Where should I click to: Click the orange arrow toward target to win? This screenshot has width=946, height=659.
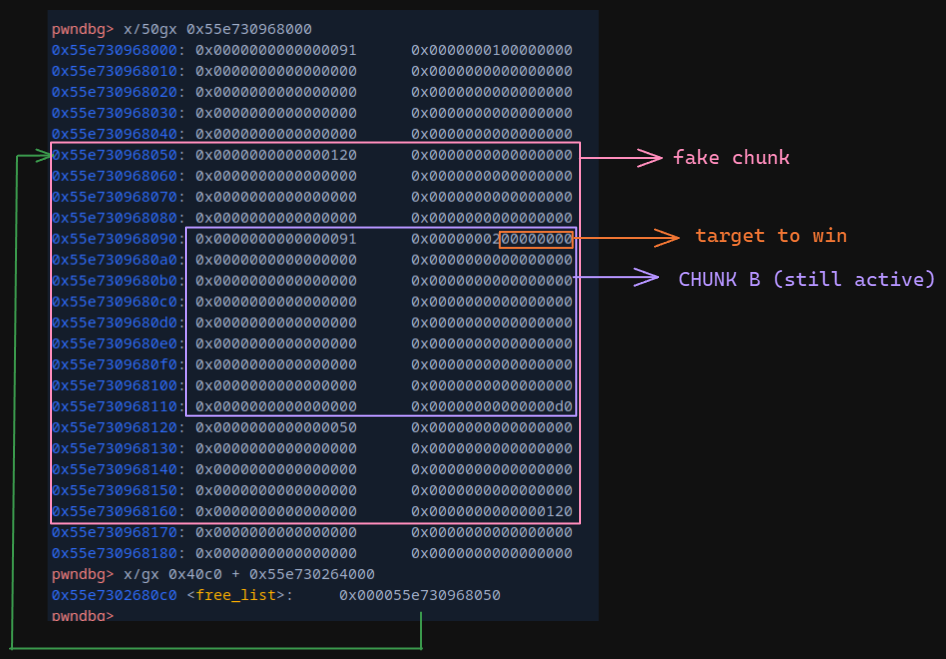pos(626,237)
